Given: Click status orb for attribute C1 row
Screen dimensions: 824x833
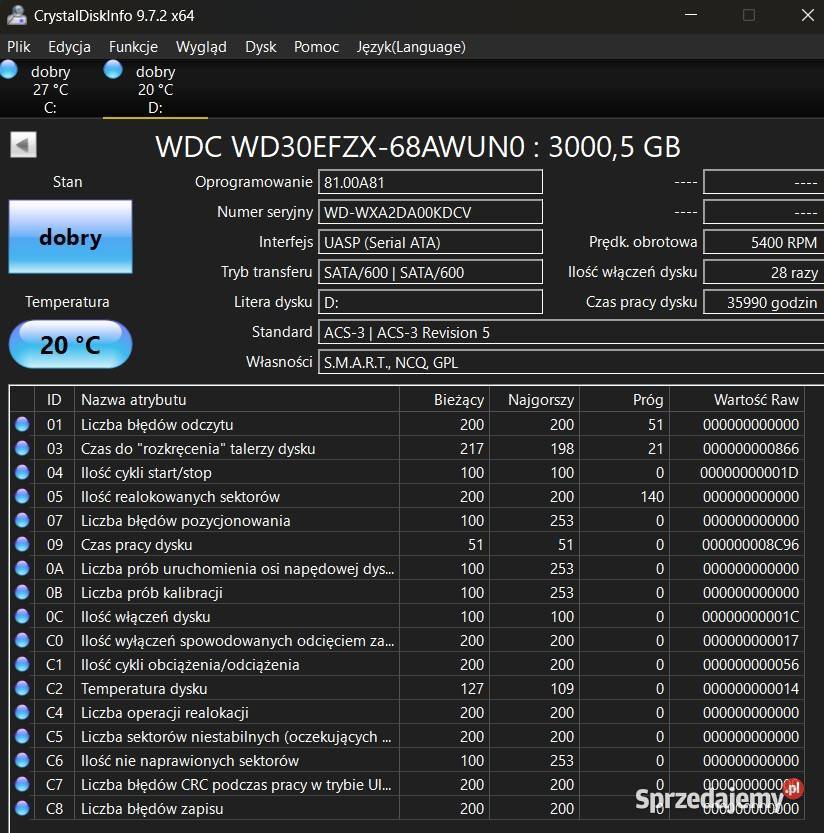Looking at the screenshot, I should pyautogui.click(x=22, y=664).
